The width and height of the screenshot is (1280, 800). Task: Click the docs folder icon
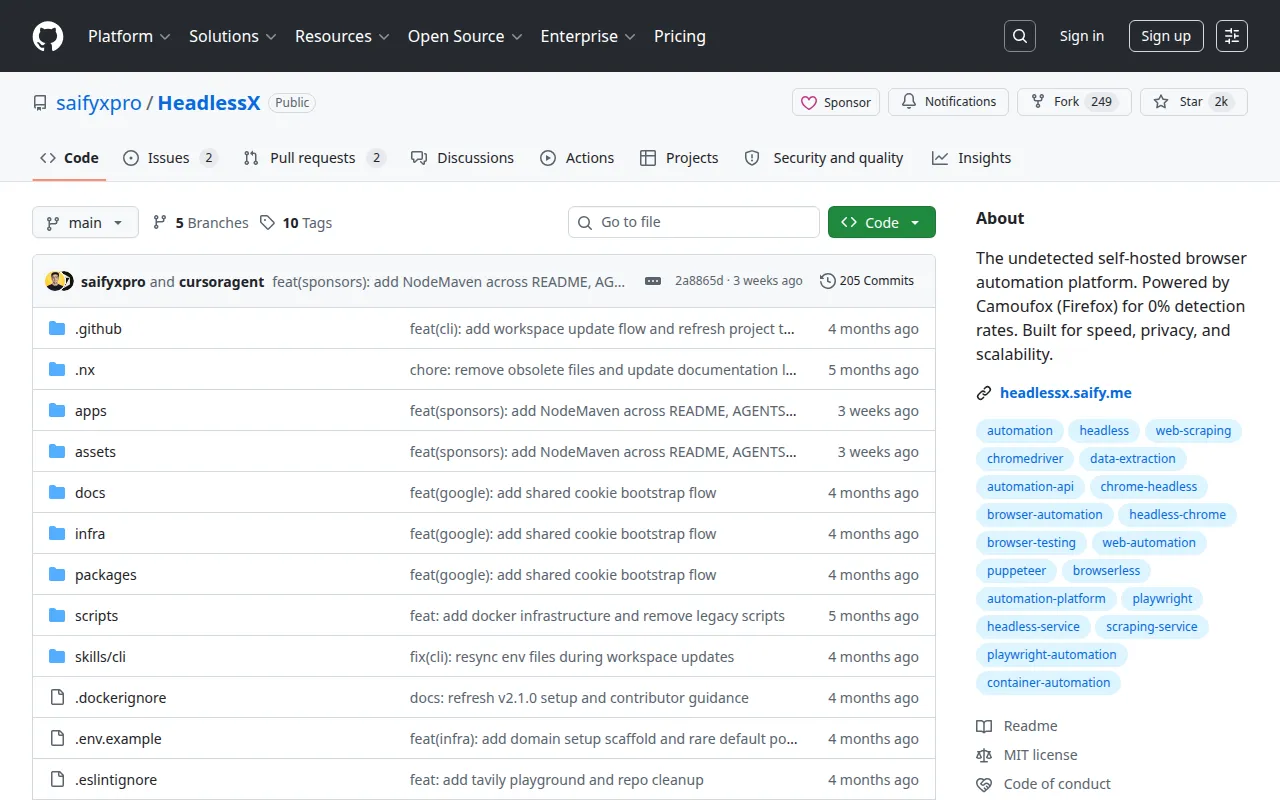click(57, 493)
